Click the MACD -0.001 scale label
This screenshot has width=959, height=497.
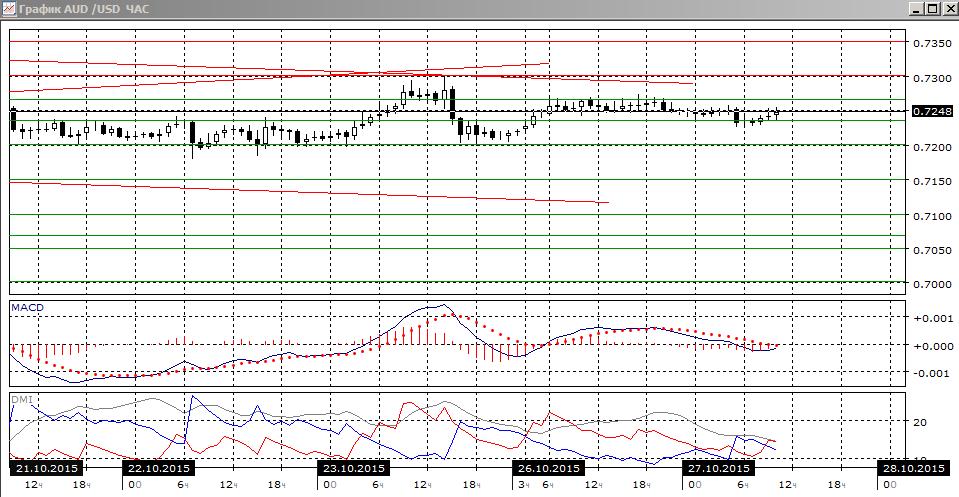coord(932,374)
